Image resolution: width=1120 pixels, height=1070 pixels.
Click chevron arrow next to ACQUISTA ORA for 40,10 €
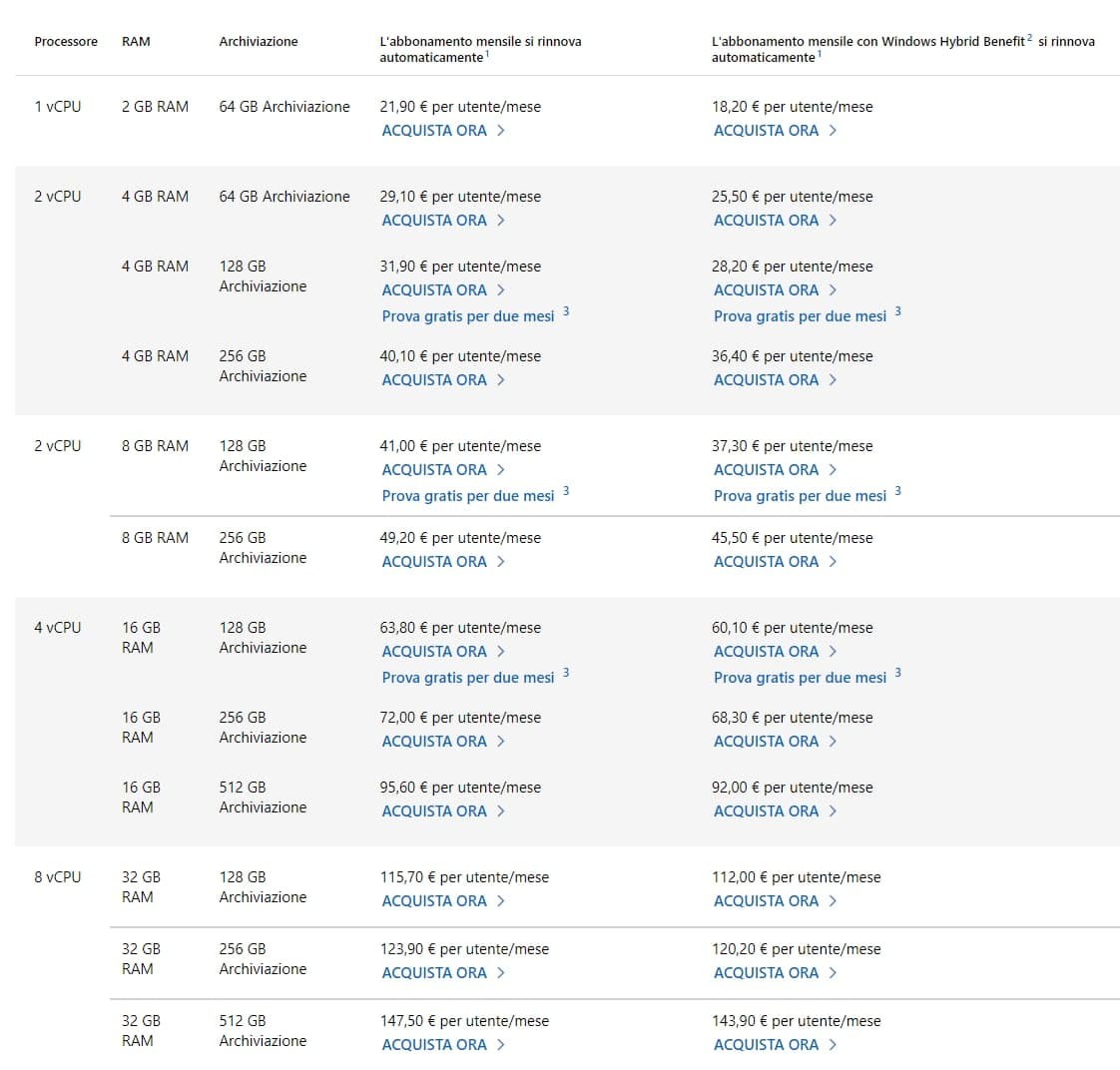coord(501,380)
